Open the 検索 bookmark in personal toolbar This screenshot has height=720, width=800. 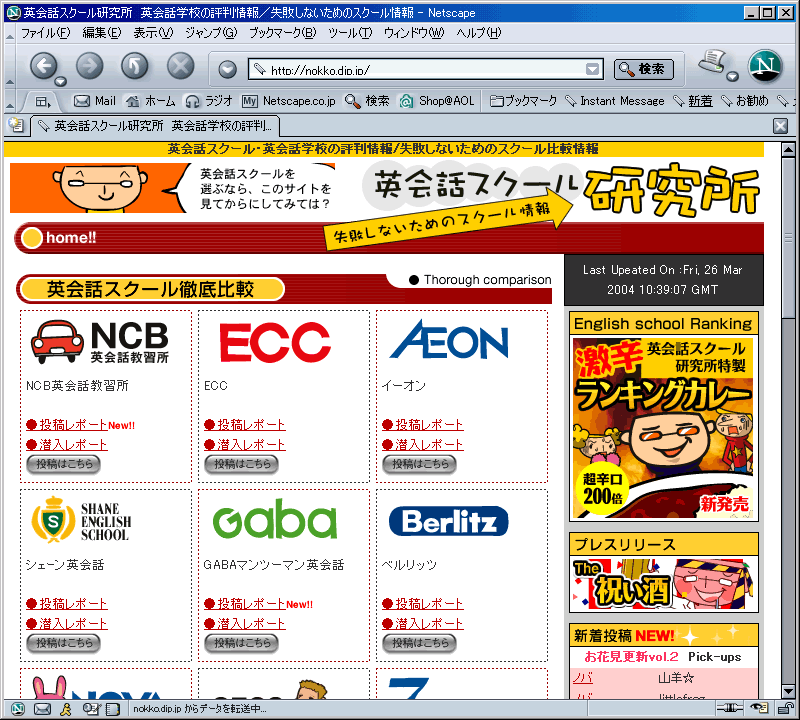click(x=367, y=101)
